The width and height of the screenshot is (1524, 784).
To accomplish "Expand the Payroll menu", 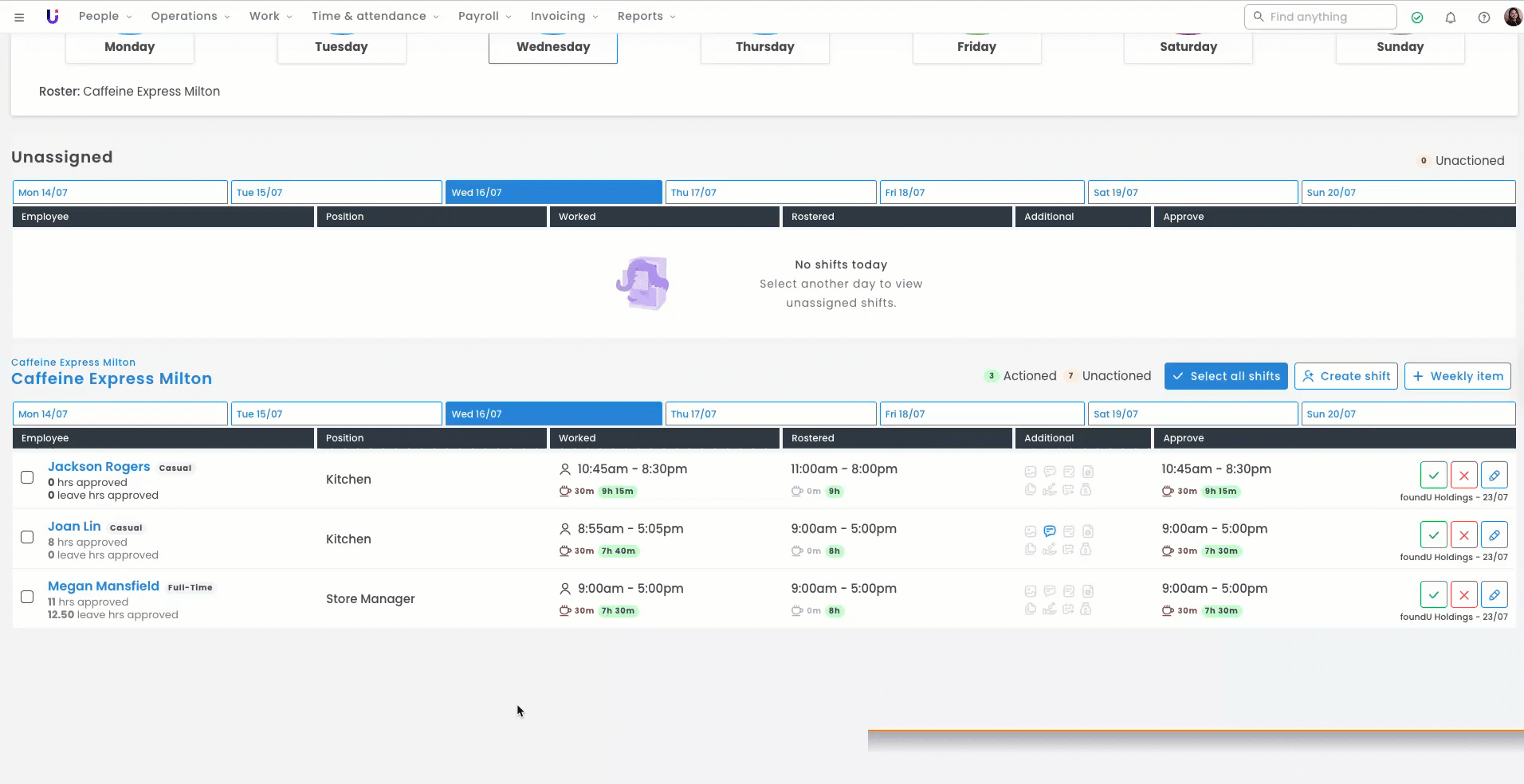I will pyautogui.click(x=485, y=16).
